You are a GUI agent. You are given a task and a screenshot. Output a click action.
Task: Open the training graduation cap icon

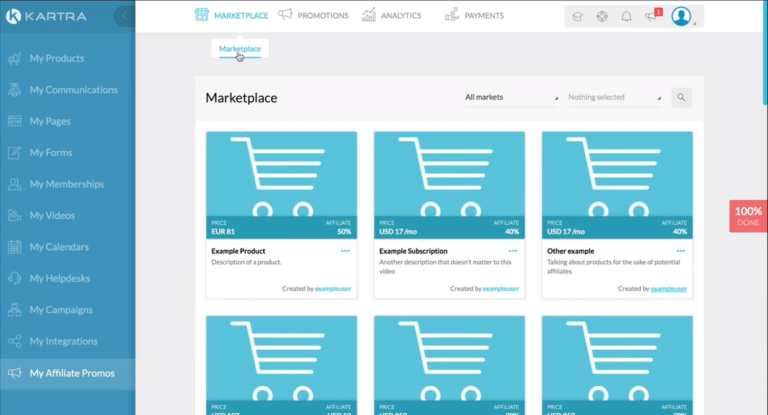tap(577, 16)
